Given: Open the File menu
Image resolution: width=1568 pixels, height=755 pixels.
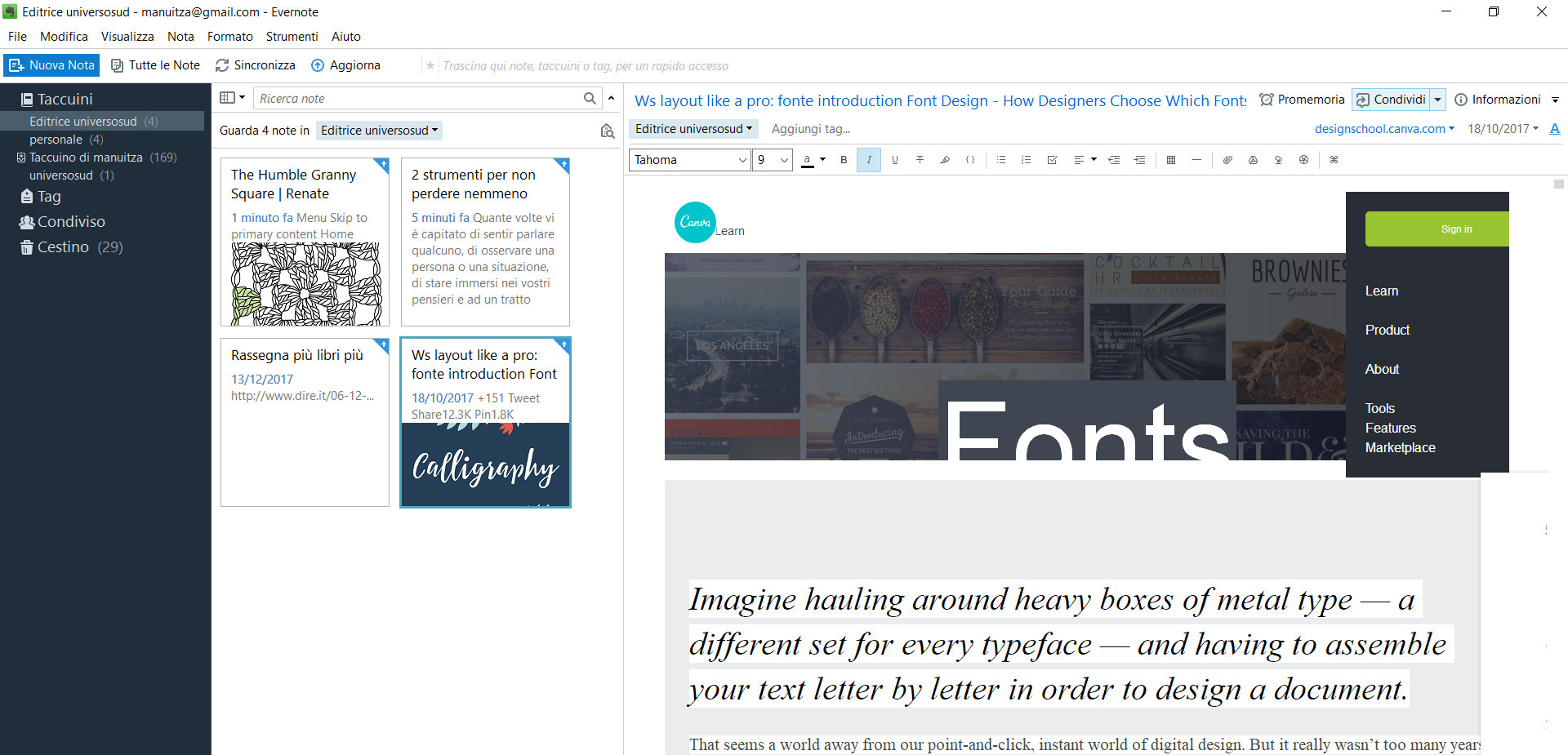Looking at the screenshot, I should [17, 37].
